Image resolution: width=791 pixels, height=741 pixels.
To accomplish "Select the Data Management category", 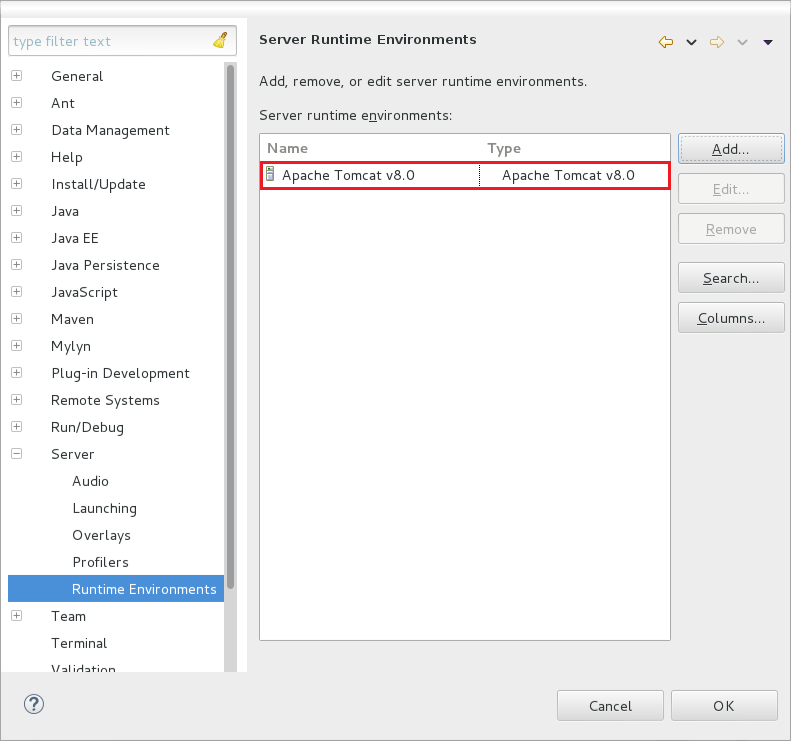I will tap(110, 130).
